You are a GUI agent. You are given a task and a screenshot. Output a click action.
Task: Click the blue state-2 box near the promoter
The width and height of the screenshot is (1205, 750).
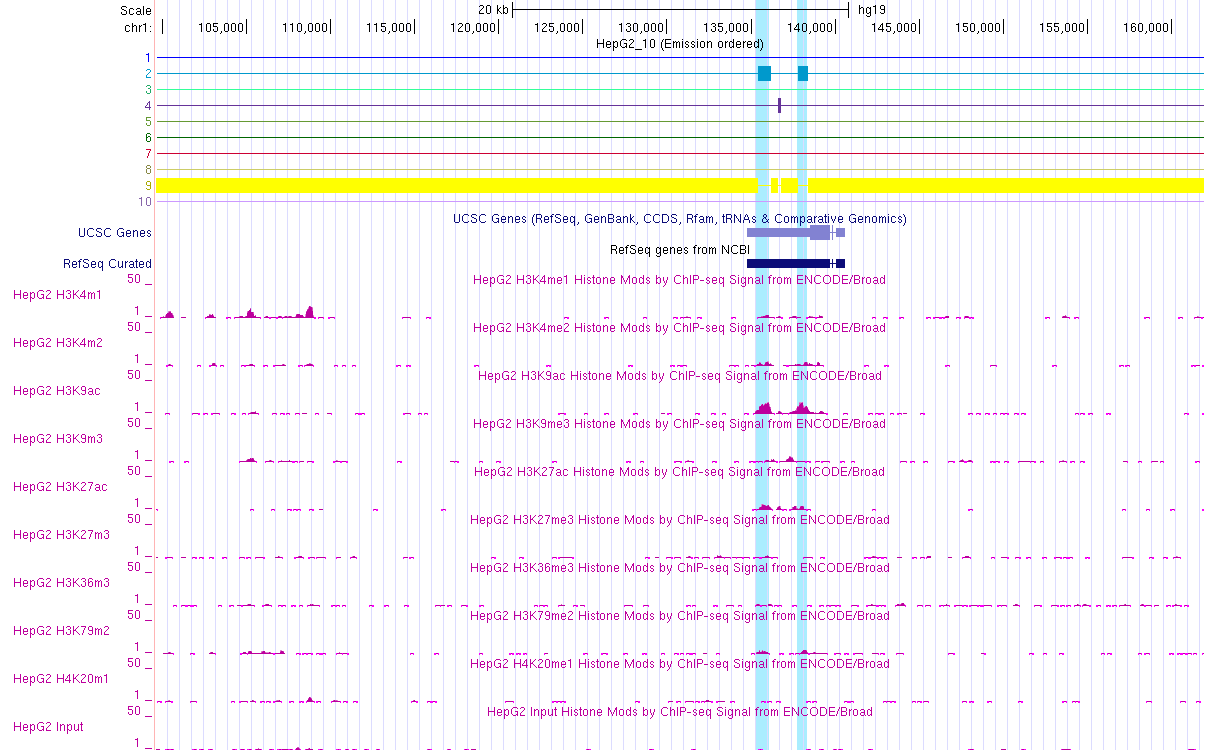pyautogui.click(x=764, y=73)
